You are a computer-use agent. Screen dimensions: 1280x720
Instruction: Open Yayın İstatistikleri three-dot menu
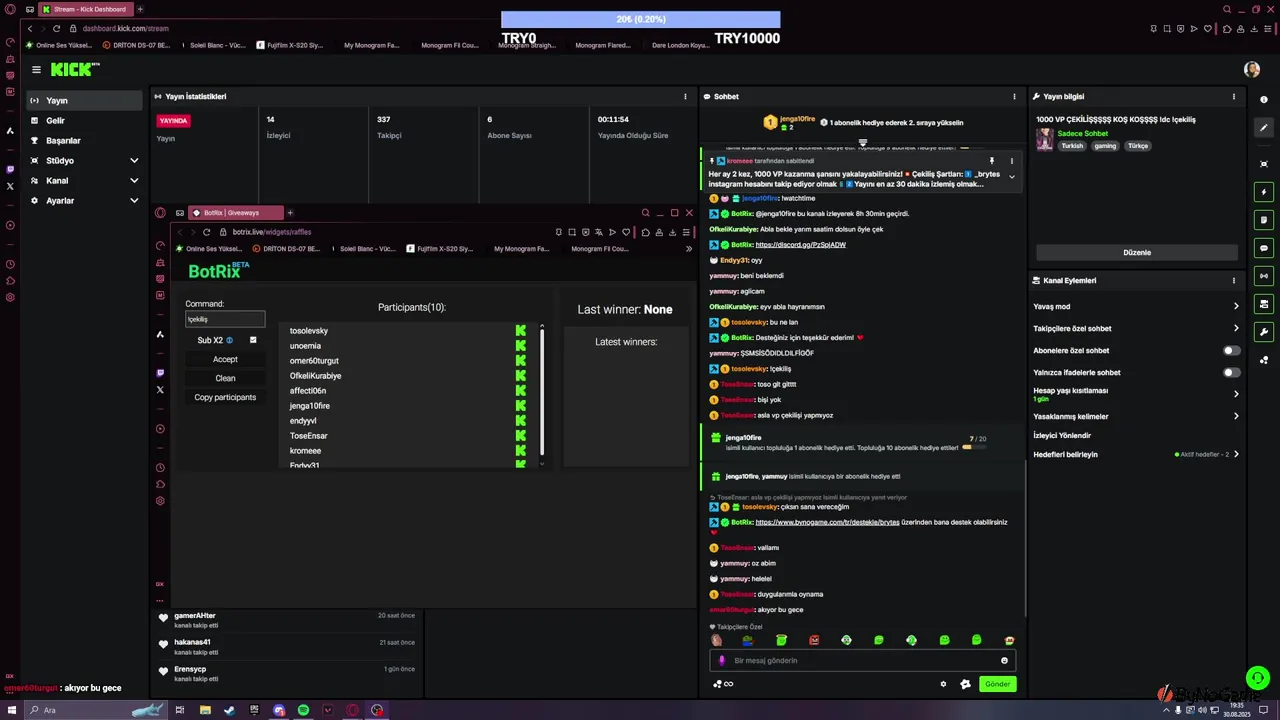685,97
